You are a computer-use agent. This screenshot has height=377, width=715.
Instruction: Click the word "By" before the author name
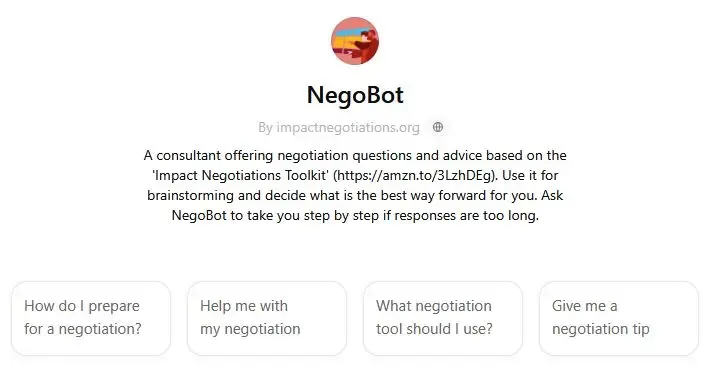[265, 128]
